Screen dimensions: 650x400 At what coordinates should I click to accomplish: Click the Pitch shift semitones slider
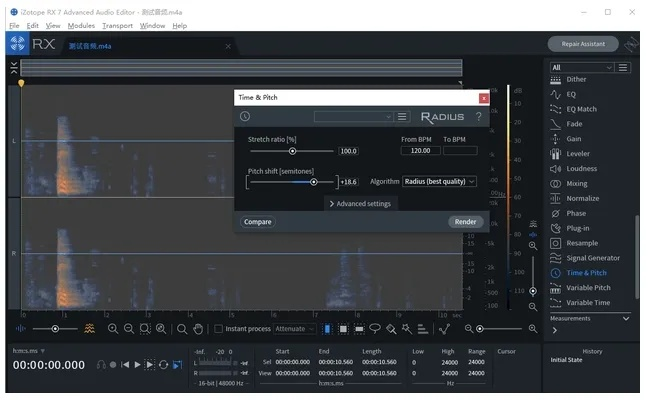coord(292,182)
